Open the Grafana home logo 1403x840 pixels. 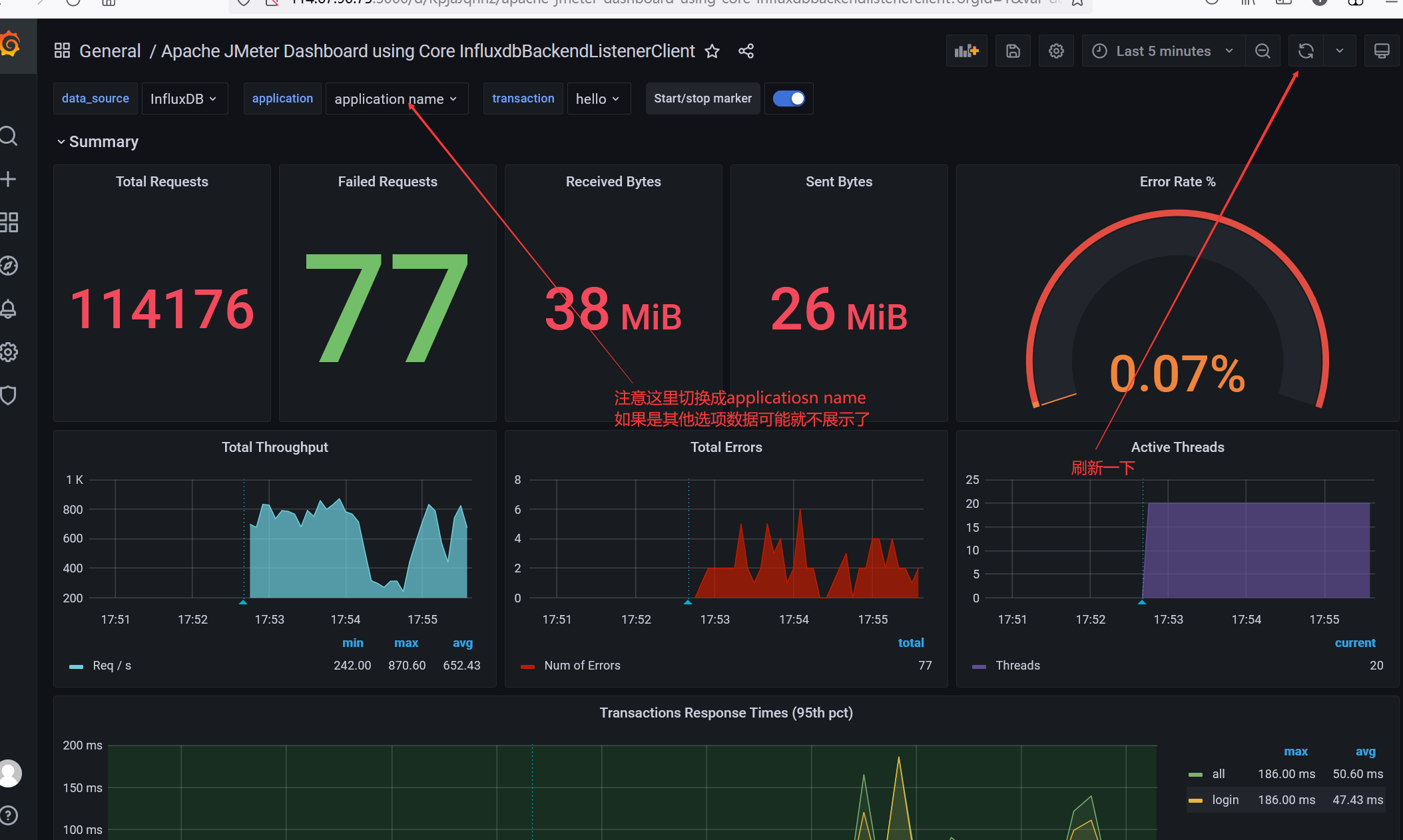9,45
